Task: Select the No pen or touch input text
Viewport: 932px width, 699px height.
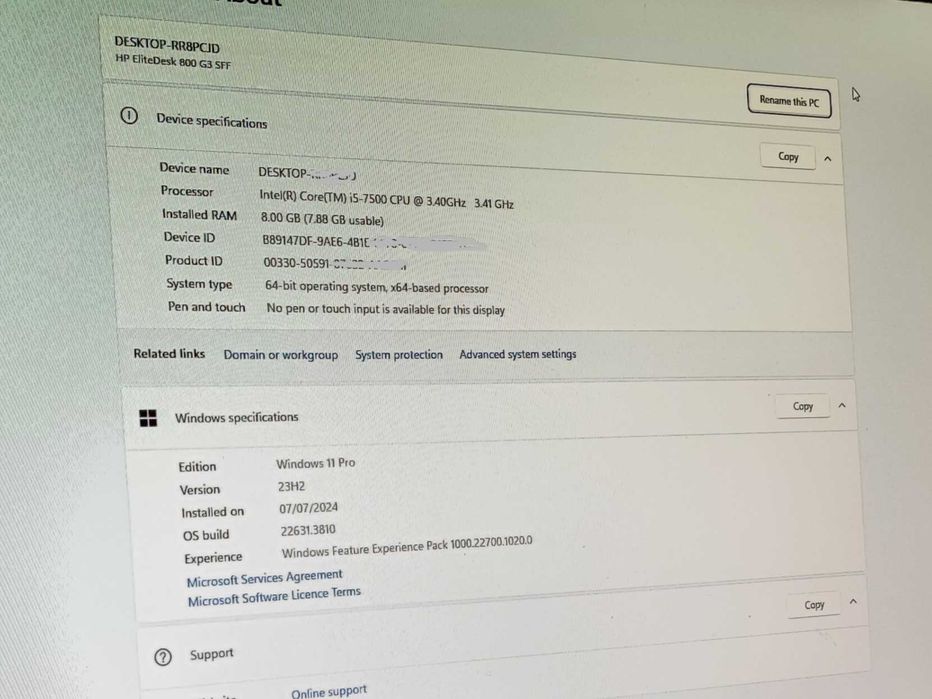Action: [386, 309]
